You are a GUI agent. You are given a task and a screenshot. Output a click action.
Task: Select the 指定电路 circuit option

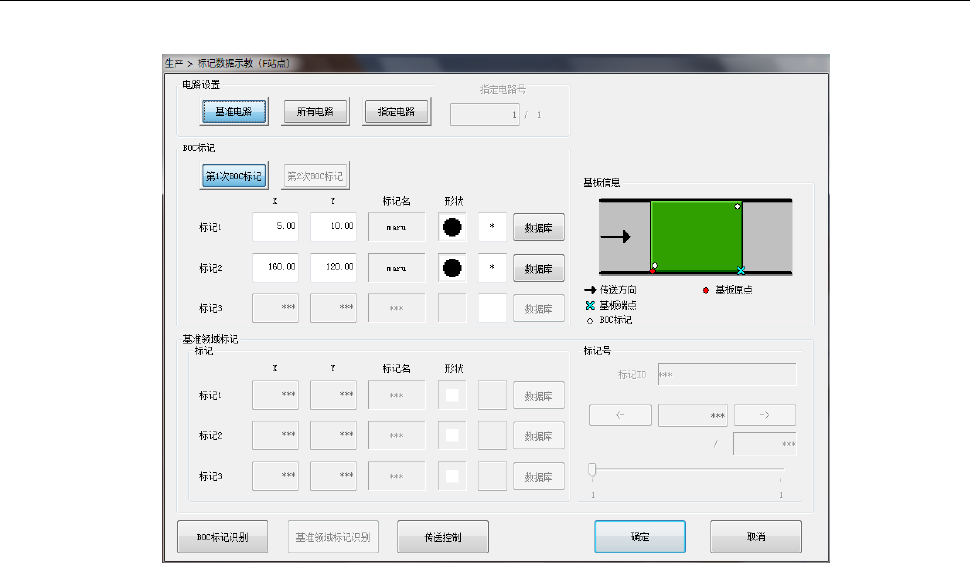pos(396,112)
